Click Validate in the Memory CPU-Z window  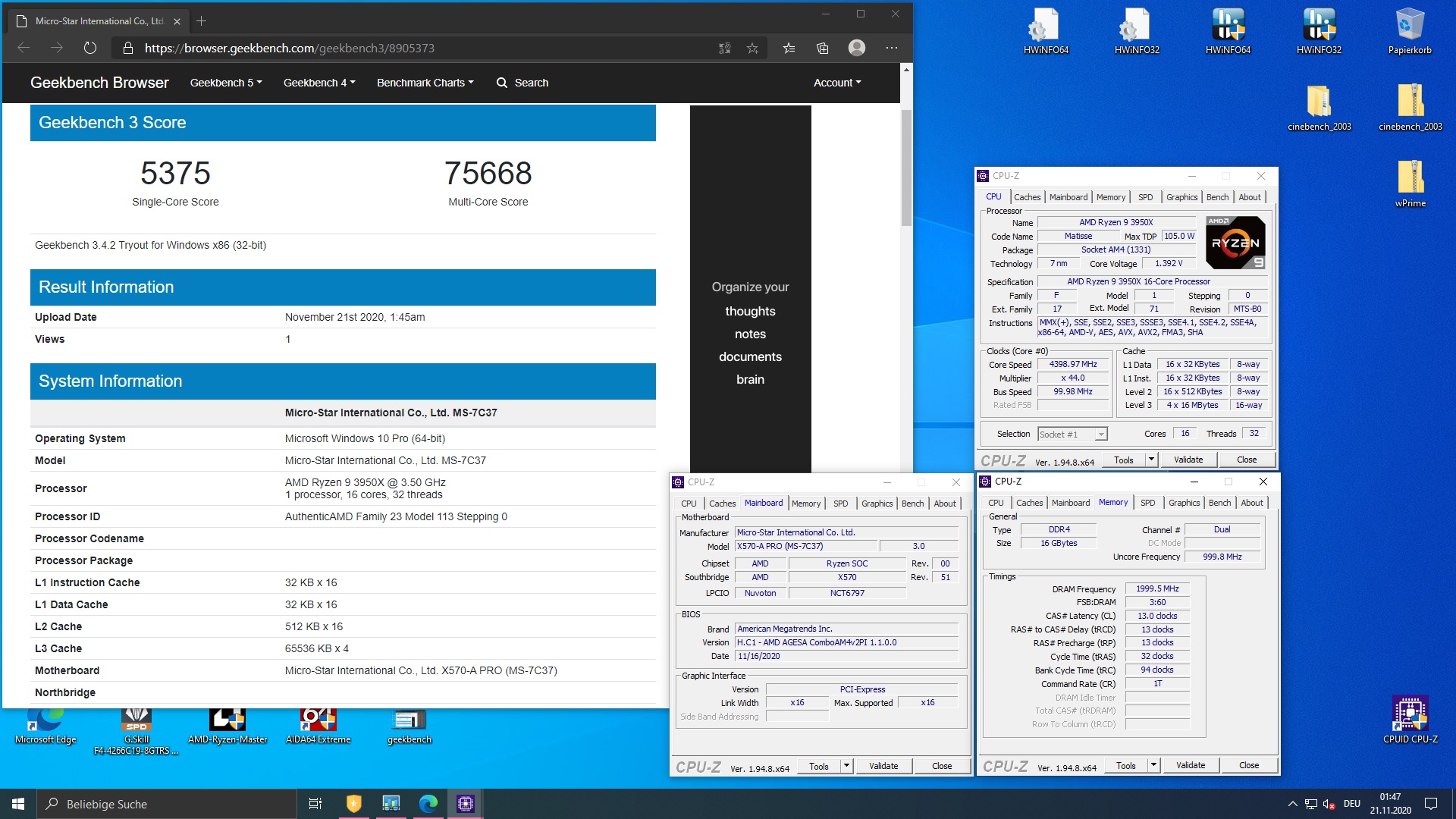click(1191, 765)
